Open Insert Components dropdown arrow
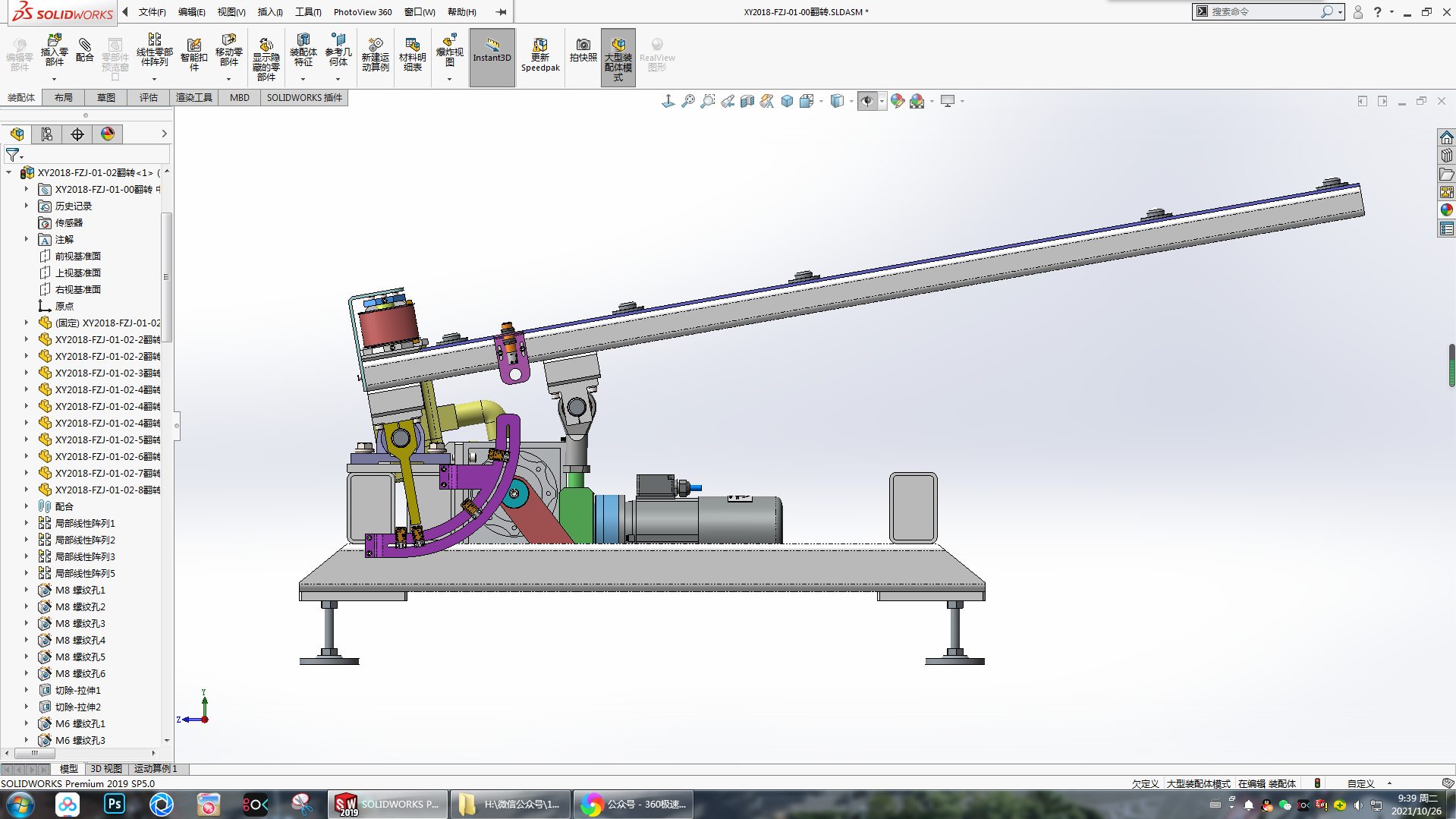1456x819 pixels. pyautogui.click(x=54, y=80)
